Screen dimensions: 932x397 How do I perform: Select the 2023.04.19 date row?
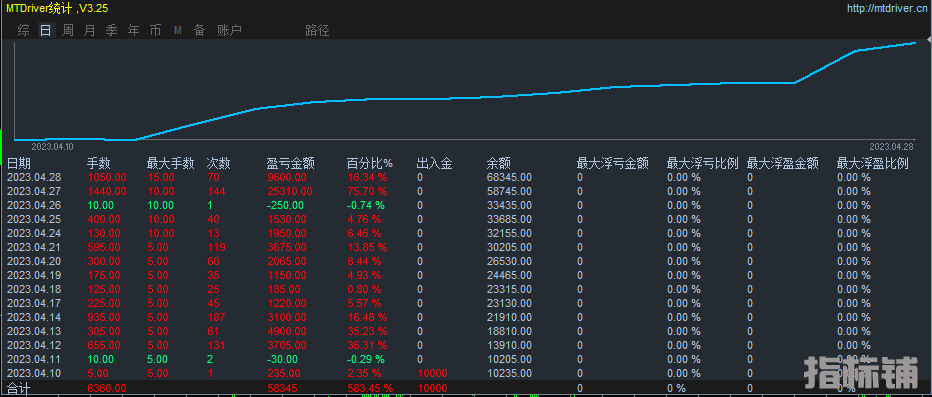tap(34, 275)
